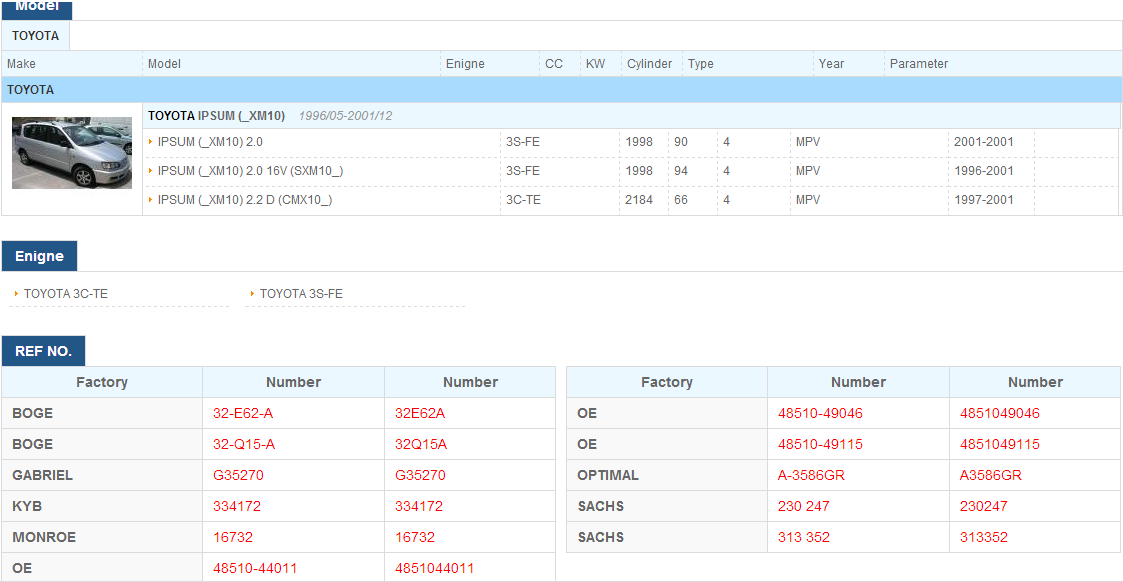The width and height of the screenshot is (1123, 582).
Task: Click OE number 4851044011
Action: click(434, 568)
